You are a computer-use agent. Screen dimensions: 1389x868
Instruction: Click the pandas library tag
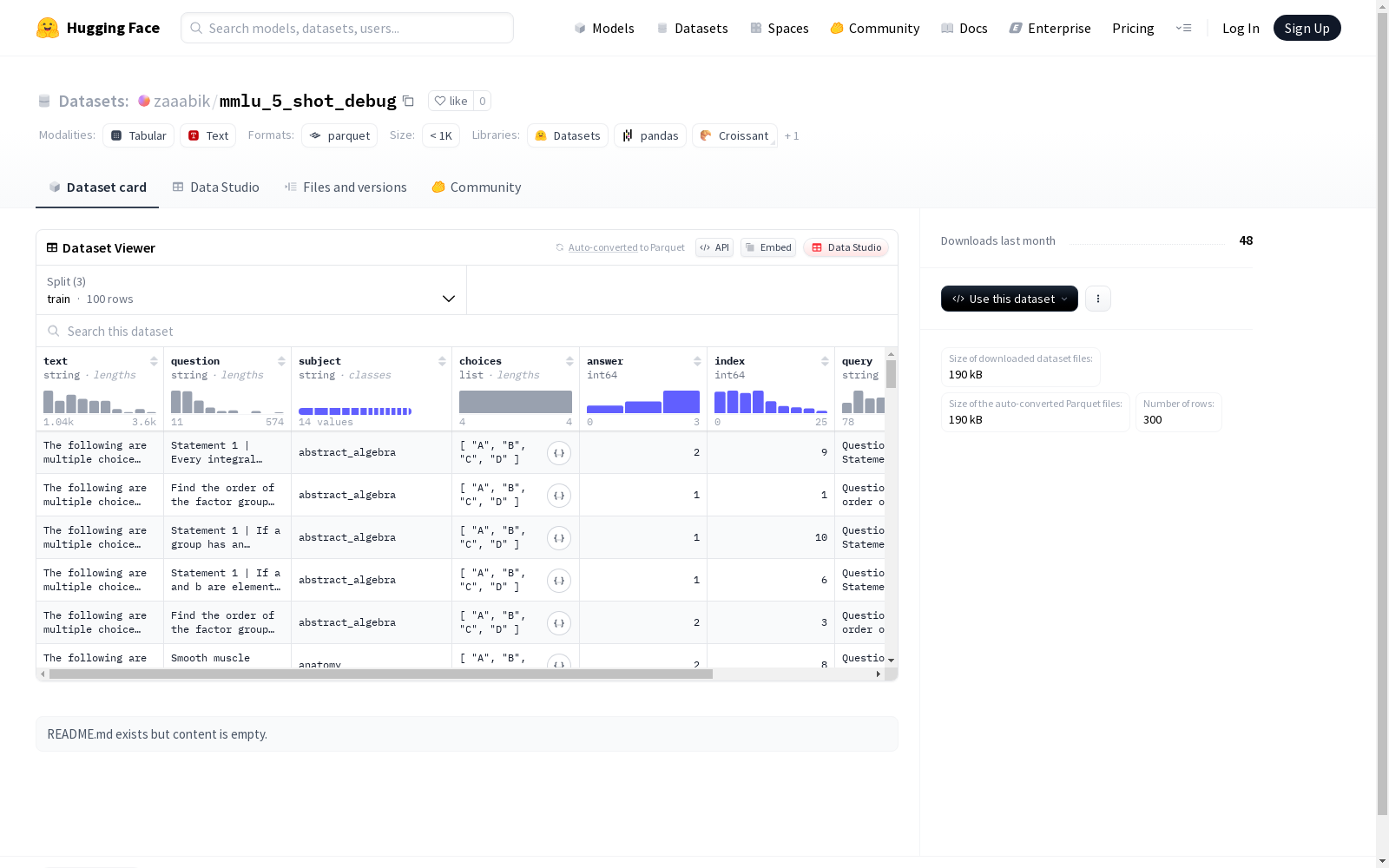pos(650,135)
